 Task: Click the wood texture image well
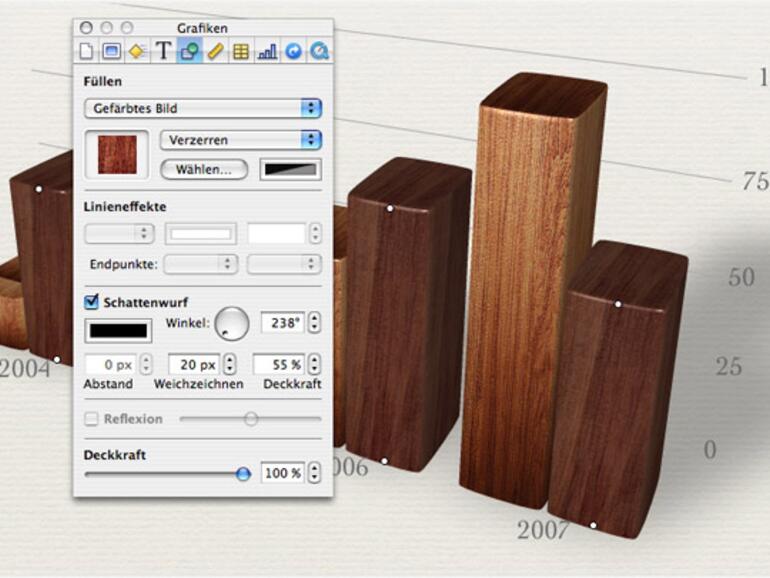pos(117,154)
